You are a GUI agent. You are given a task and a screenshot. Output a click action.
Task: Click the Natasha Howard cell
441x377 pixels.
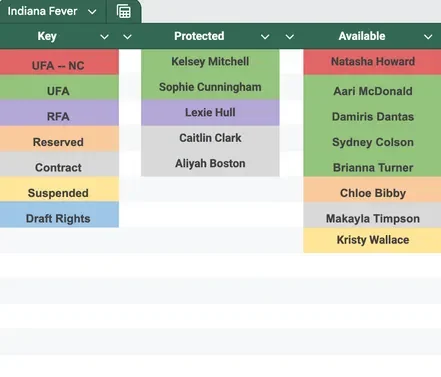coord(372,62)
